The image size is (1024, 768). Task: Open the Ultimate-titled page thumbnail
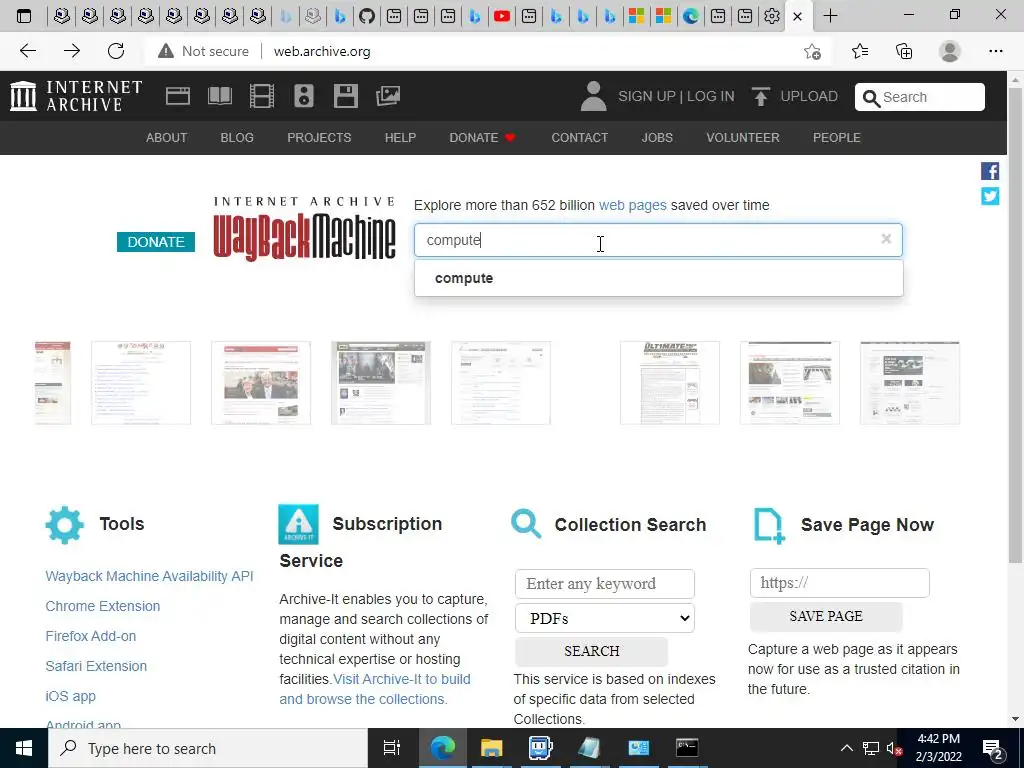pyautogui.click(x=669, y=383)
